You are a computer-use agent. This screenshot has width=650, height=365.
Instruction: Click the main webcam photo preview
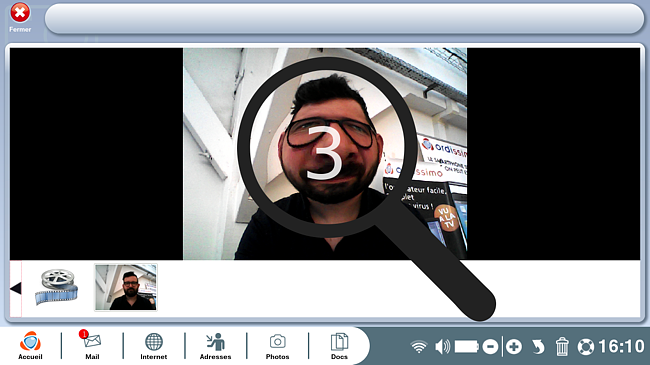[x=325, y=154]
